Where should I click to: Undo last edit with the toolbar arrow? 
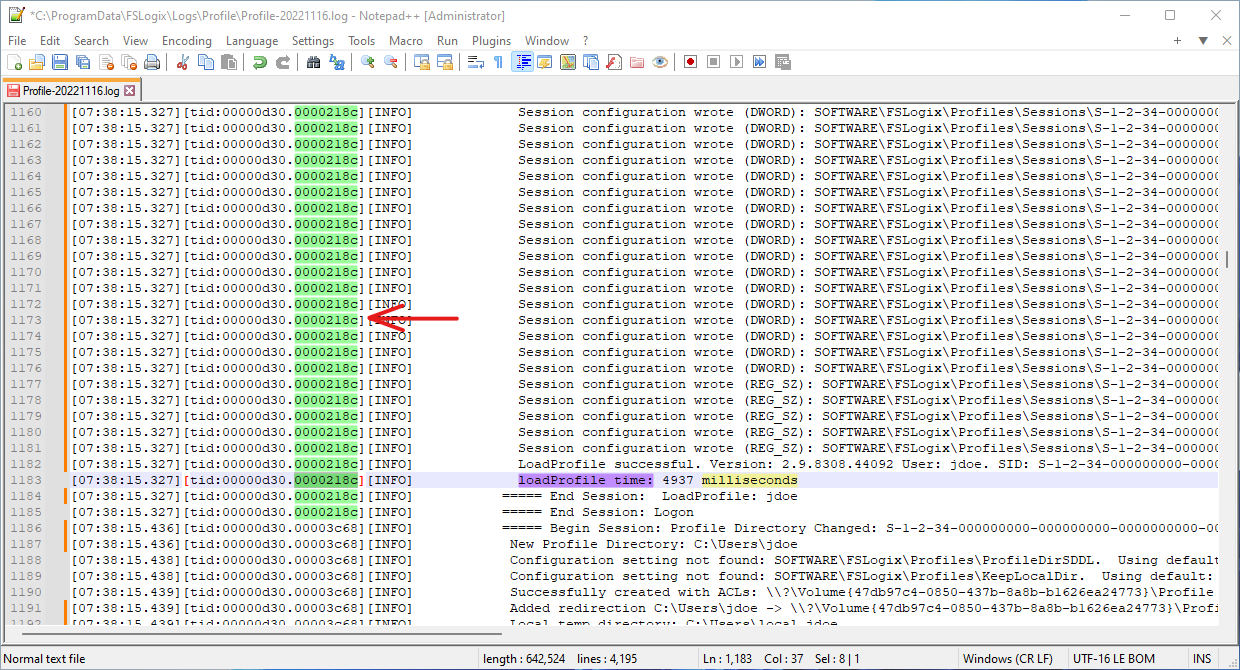click(x=261, y=62)
